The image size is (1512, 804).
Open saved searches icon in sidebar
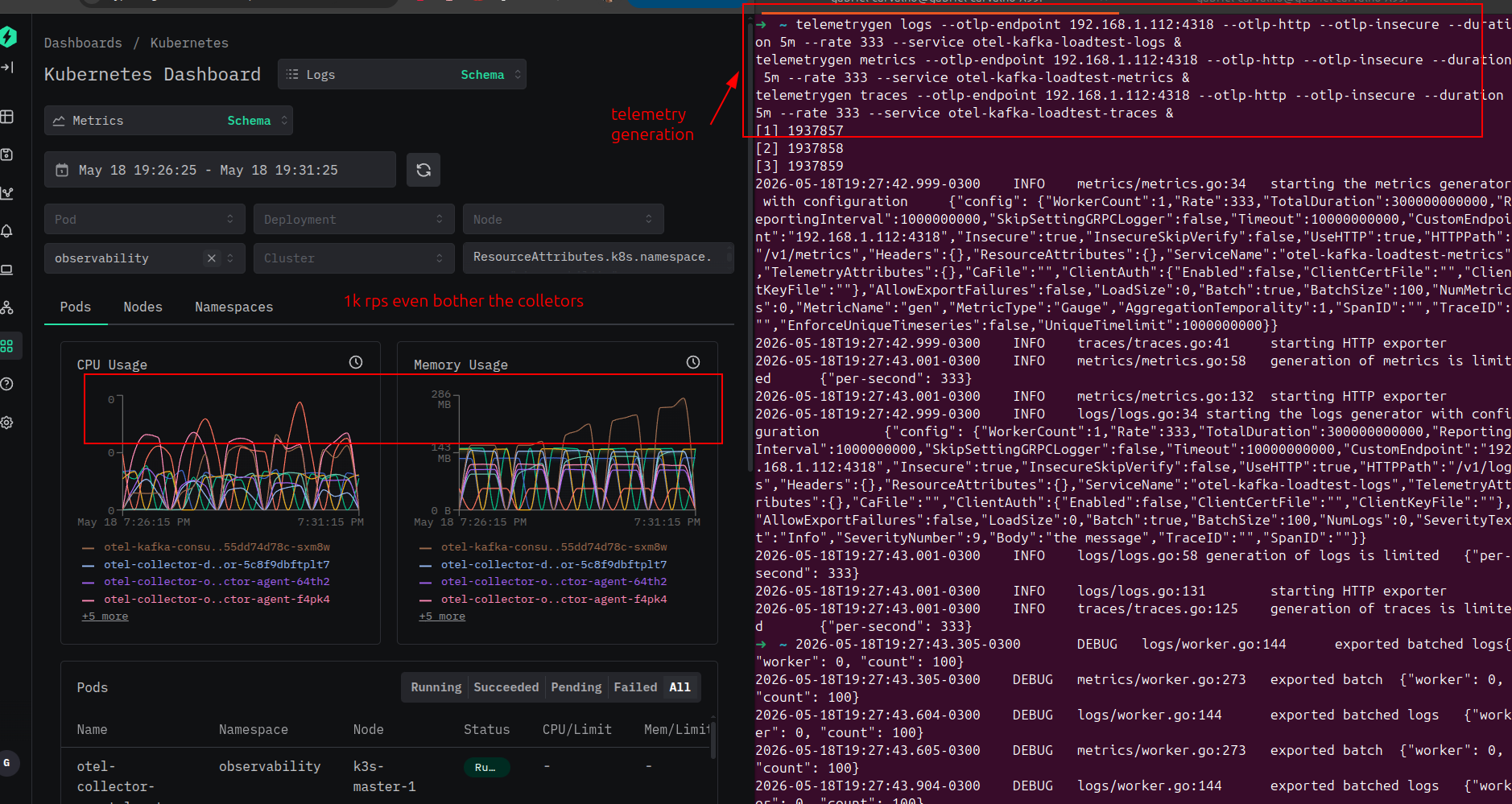[7, 155]
